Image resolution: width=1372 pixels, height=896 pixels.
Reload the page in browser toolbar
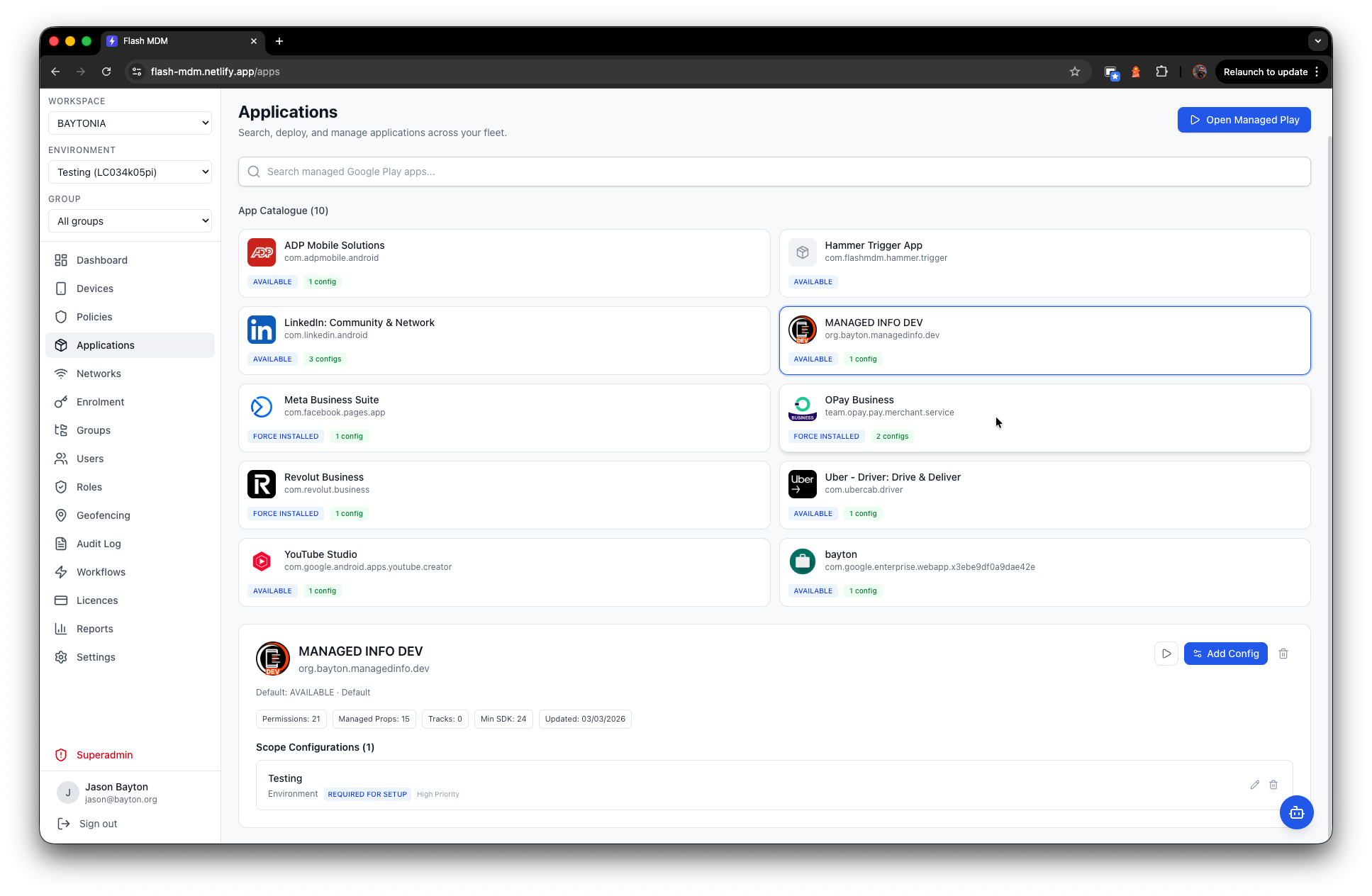pyautogui.click(x=106, y=72)
